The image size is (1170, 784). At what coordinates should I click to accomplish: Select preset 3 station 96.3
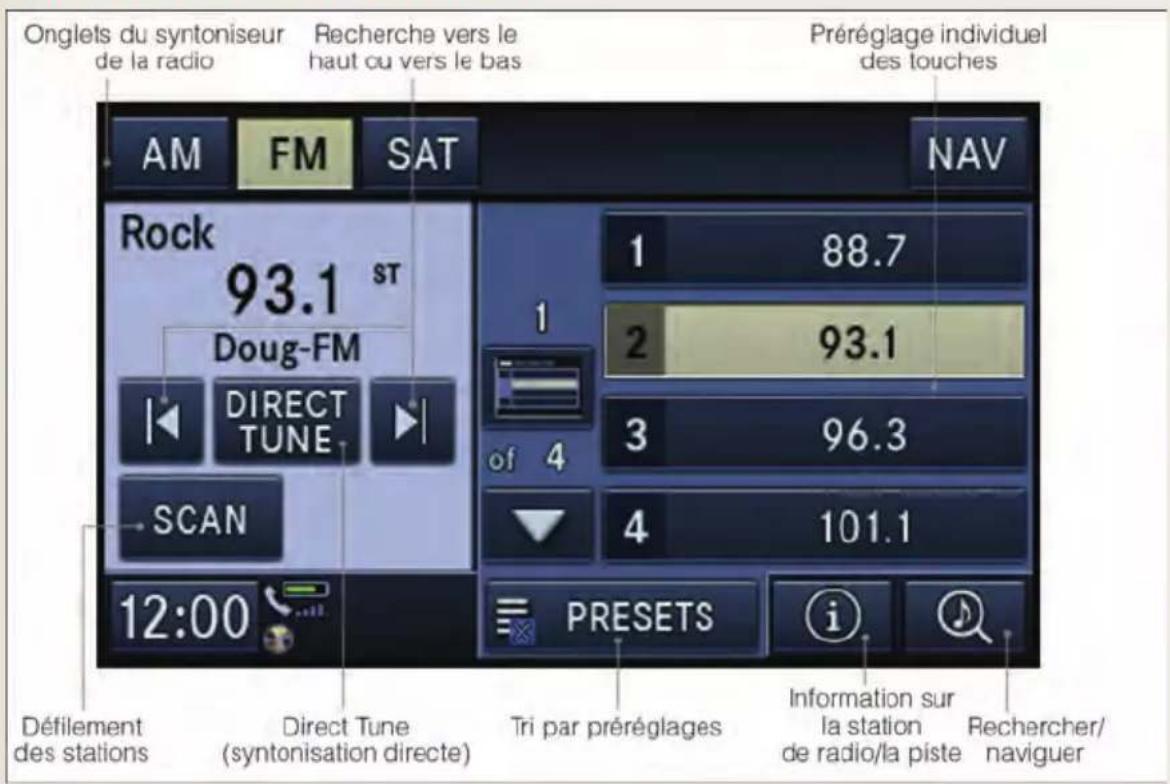pyautogui.click(x=814, y=433)
